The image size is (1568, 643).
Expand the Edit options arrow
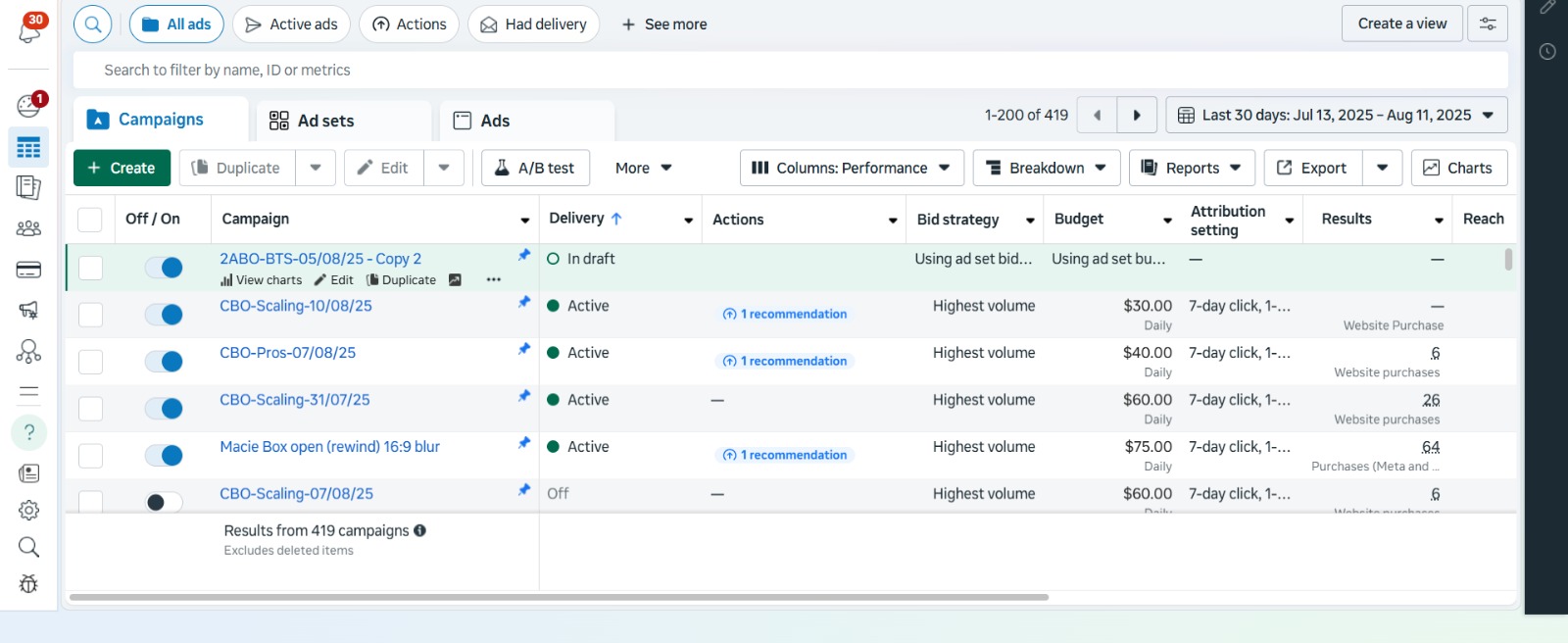(x=444, y=168)
